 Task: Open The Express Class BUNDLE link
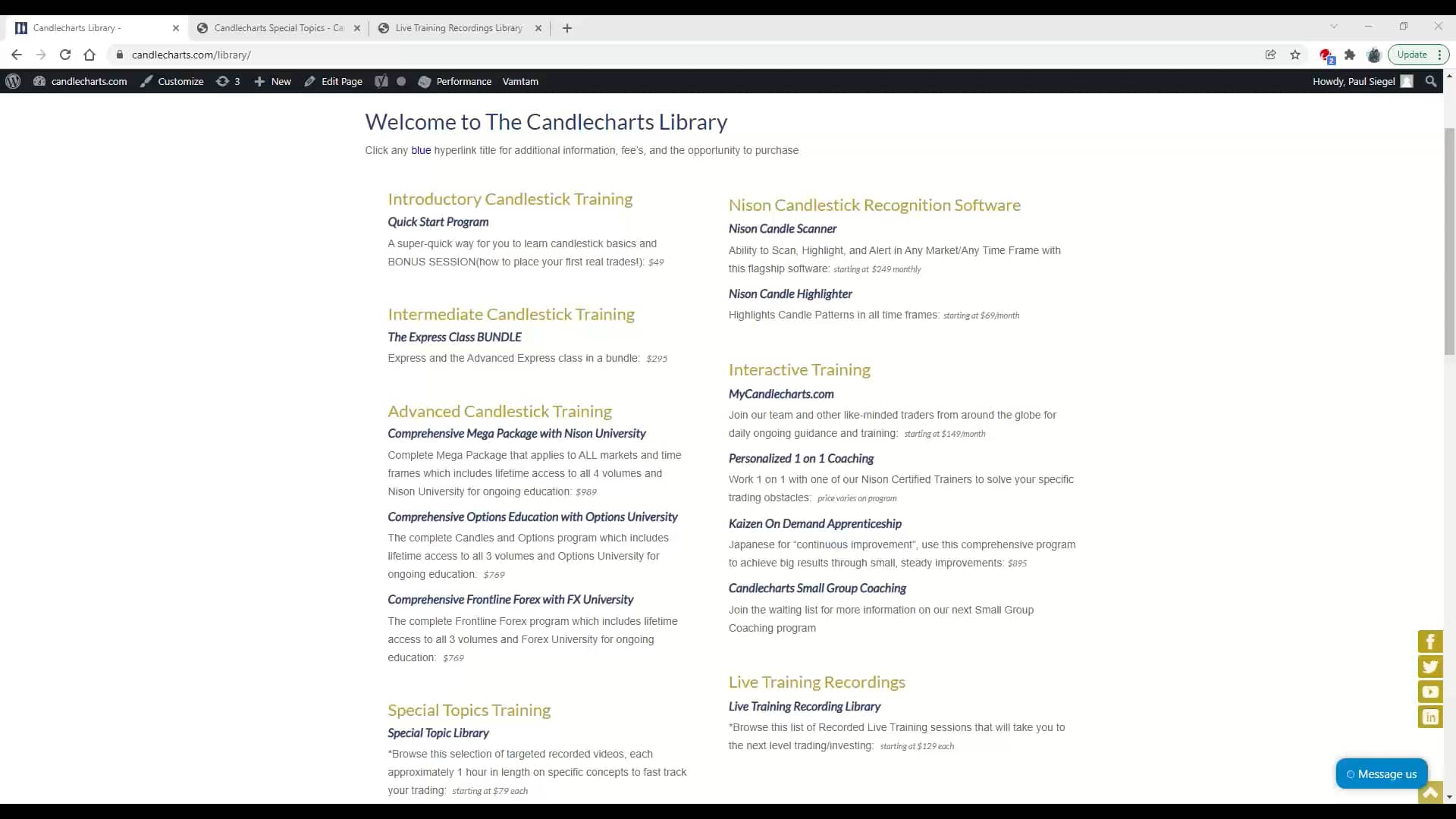coord(454,337)
